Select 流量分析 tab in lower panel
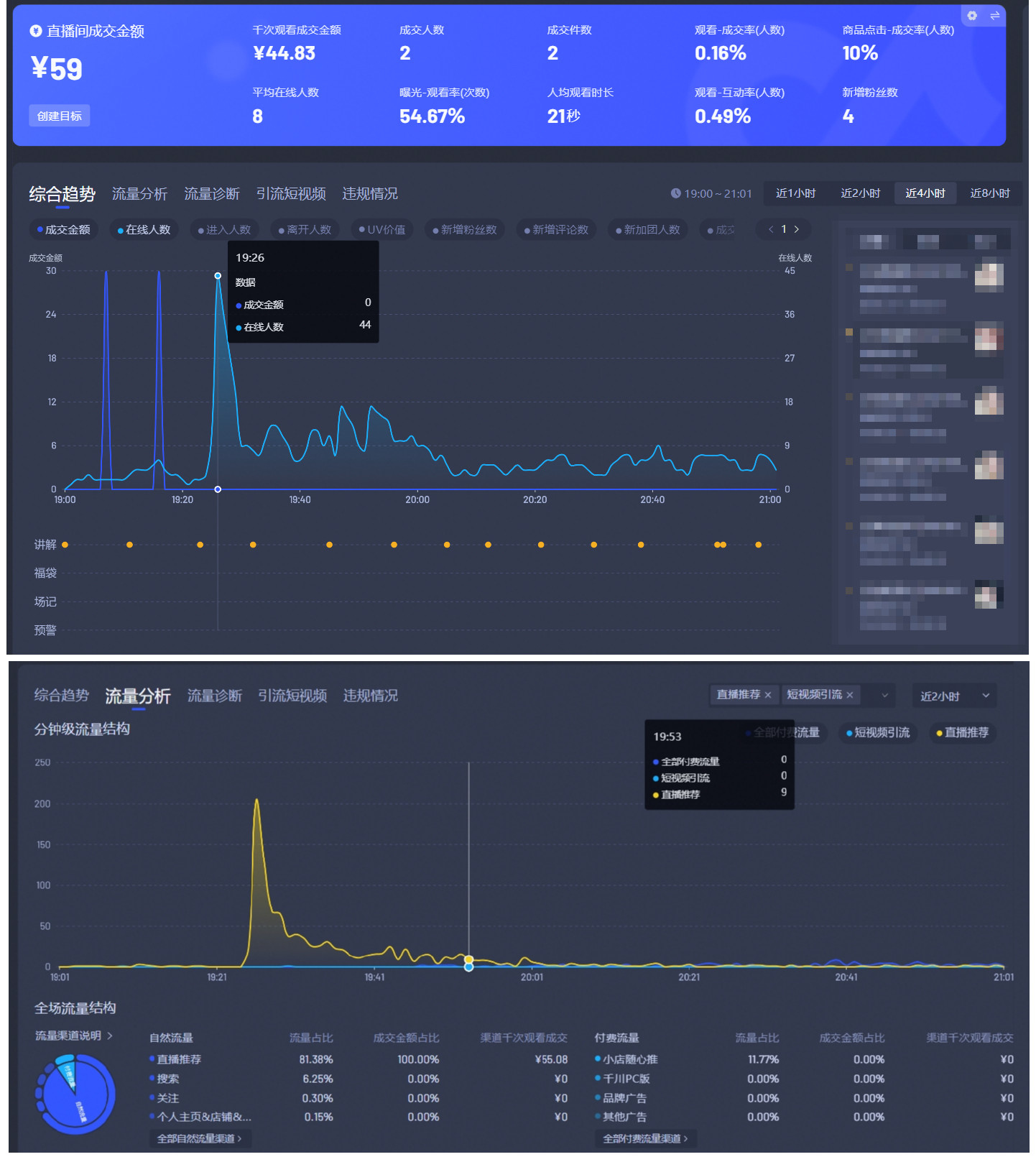The height and width of the screenshot is (1162, 1036). (138, 696)
